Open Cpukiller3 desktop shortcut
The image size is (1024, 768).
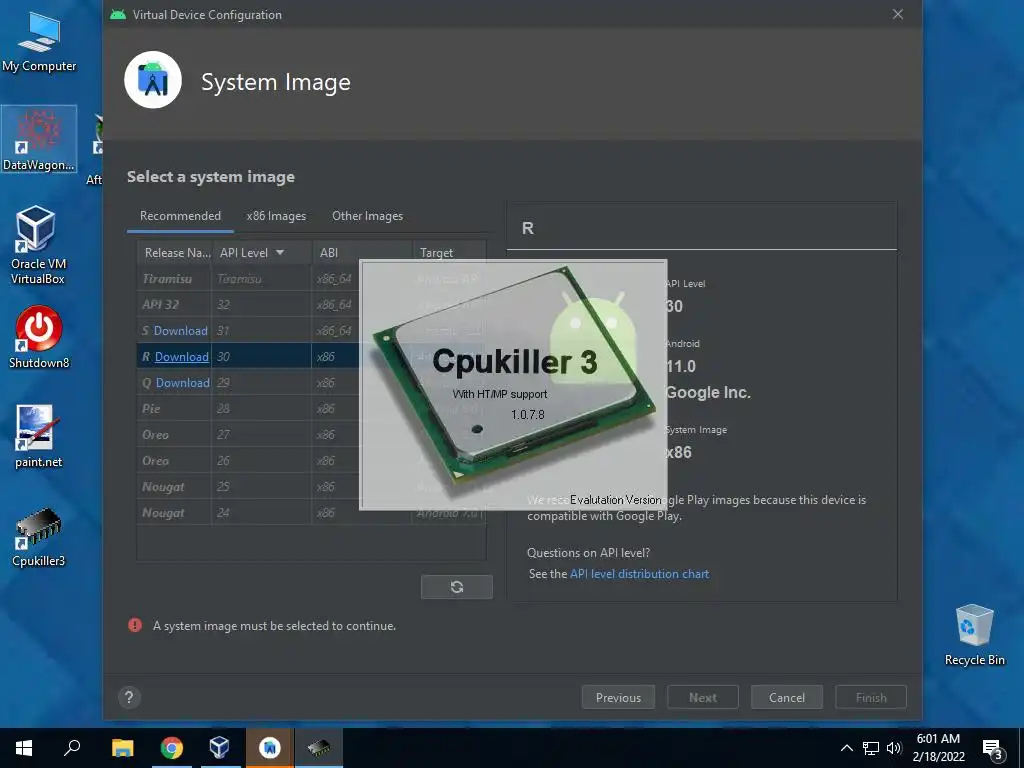click(x=39, y=537)
